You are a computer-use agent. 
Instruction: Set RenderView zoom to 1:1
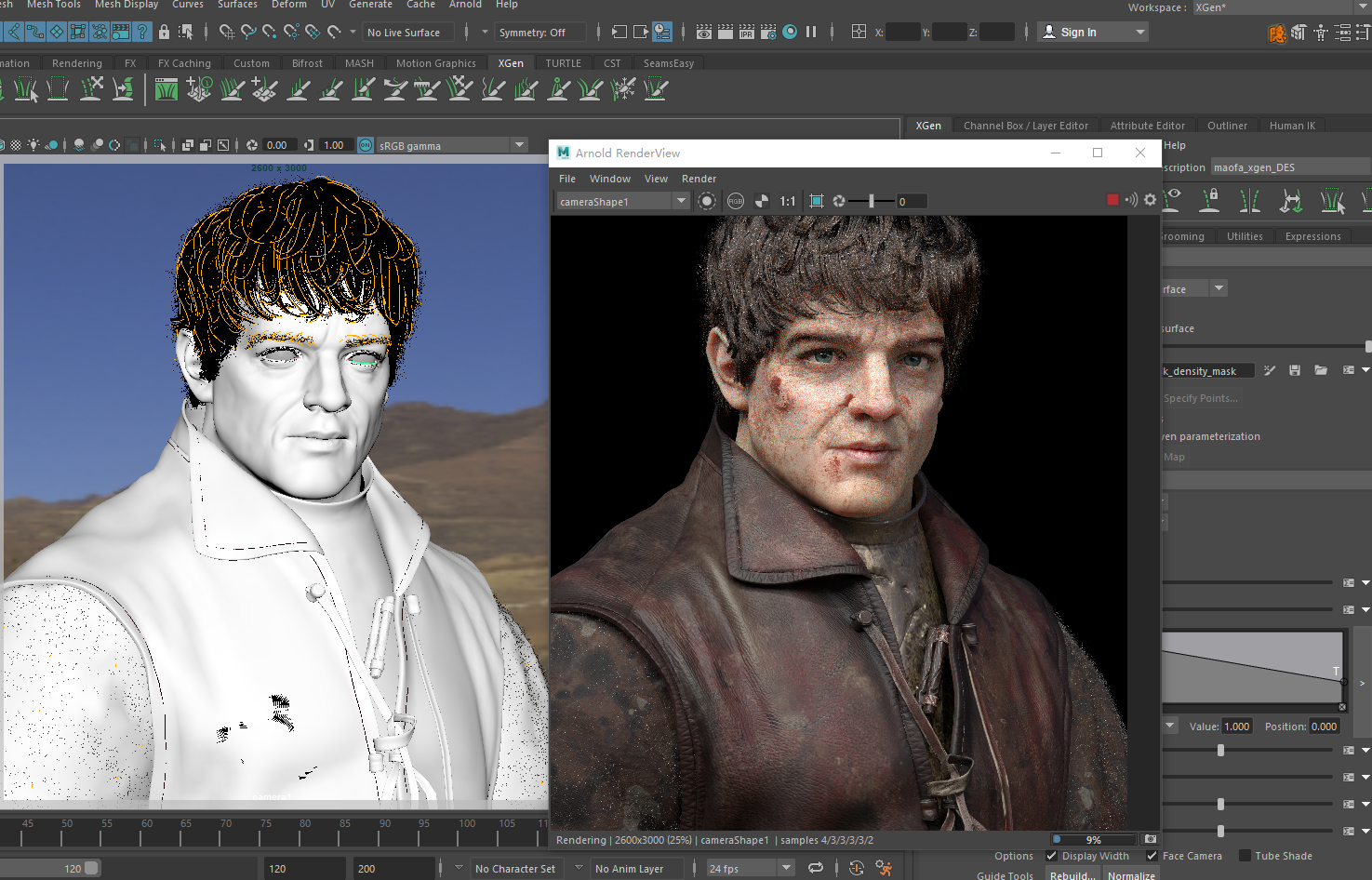(x=788, y=201)
